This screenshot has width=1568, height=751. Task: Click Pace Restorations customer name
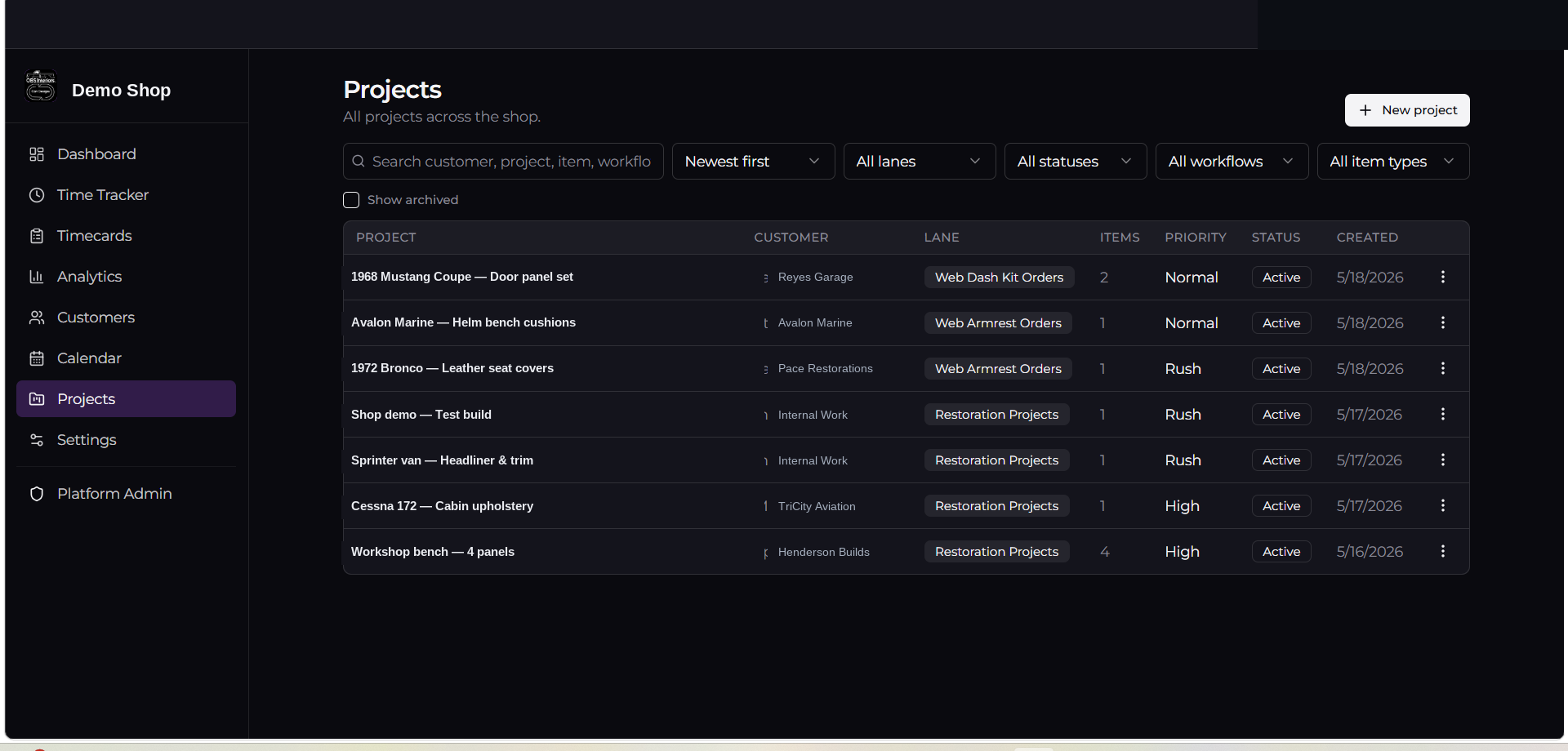826,369
